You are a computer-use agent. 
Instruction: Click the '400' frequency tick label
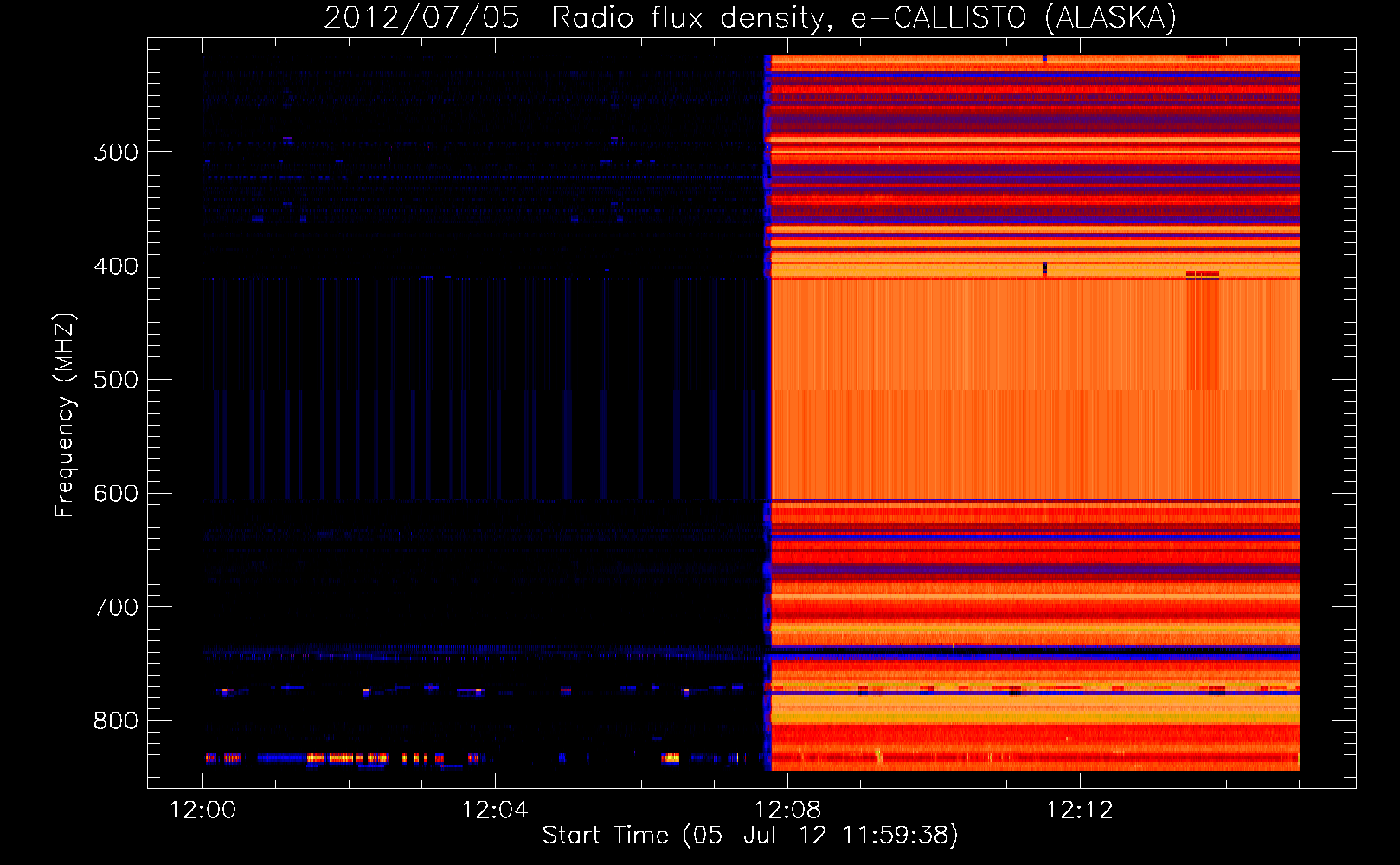click(x=116, y=266)
